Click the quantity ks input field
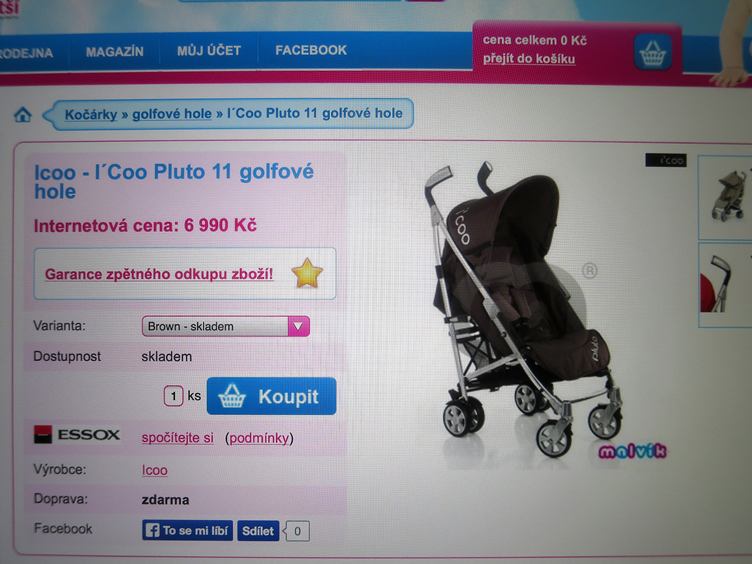 [174, 396]
